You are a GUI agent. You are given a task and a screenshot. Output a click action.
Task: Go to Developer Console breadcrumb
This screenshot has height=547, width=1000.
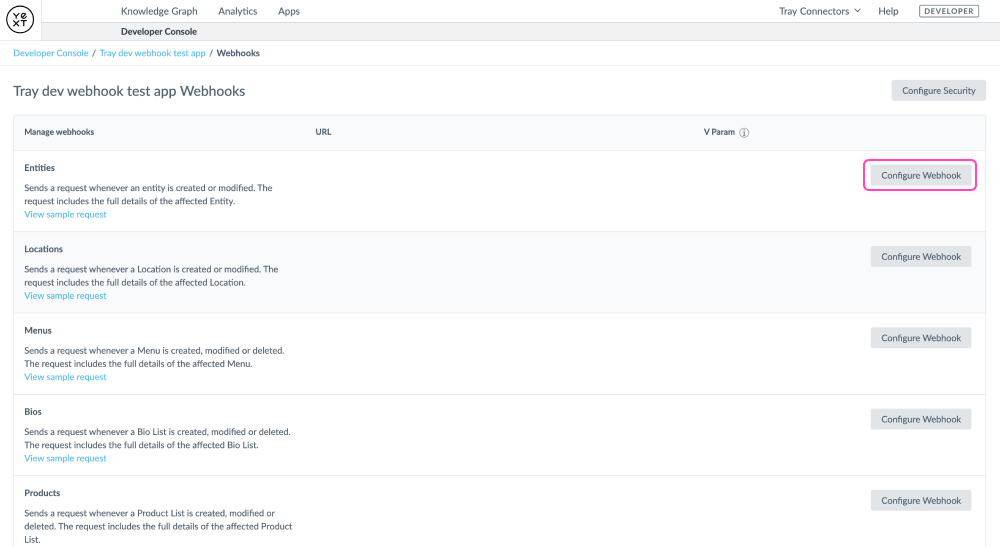(50, 53)
